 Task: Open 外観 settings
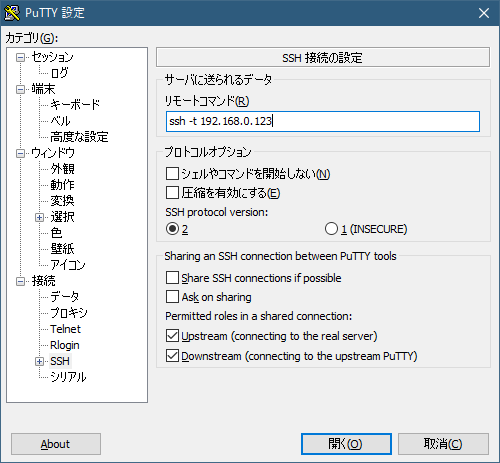pos(62,169)
